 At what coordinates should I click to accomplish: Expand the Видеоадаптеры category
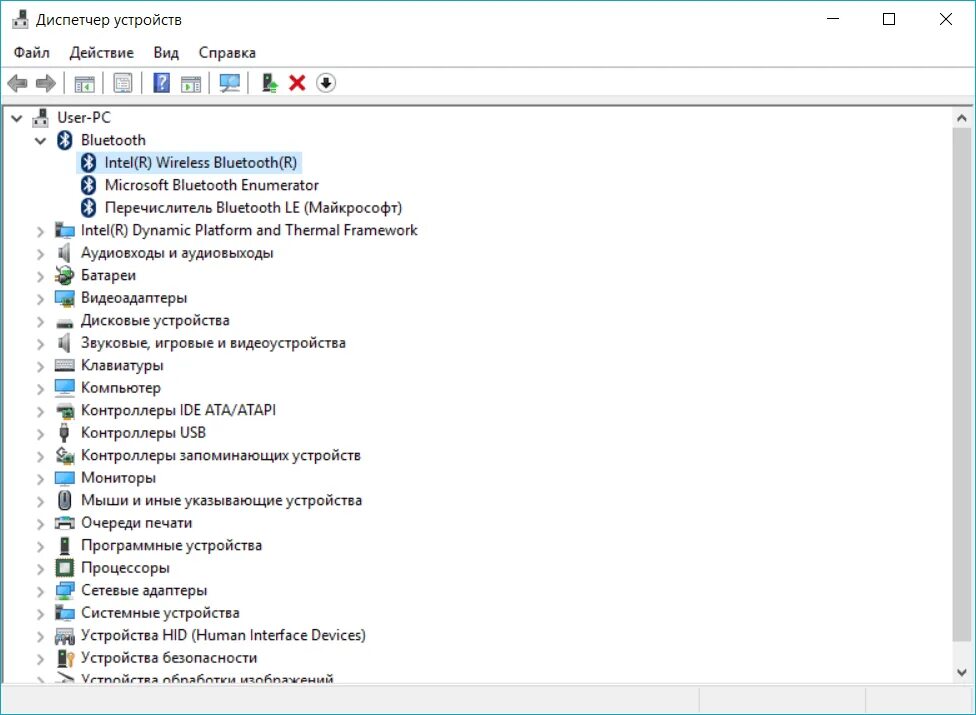click(40, 299)
